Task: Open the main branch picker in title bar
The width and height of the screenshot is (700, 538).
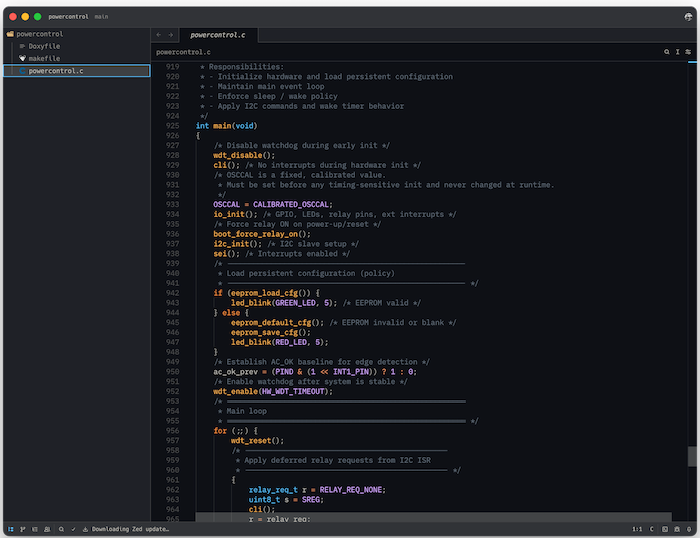Action: click(x=102, y=17)
